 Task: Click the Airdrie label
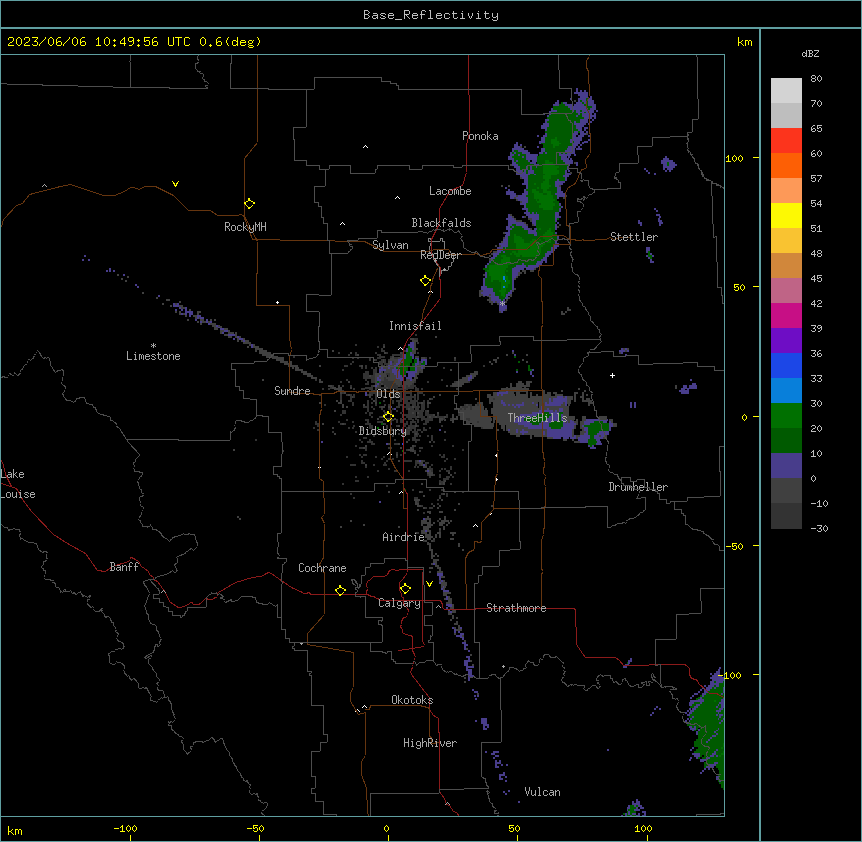pyautogui.click(x=403, y=537)
